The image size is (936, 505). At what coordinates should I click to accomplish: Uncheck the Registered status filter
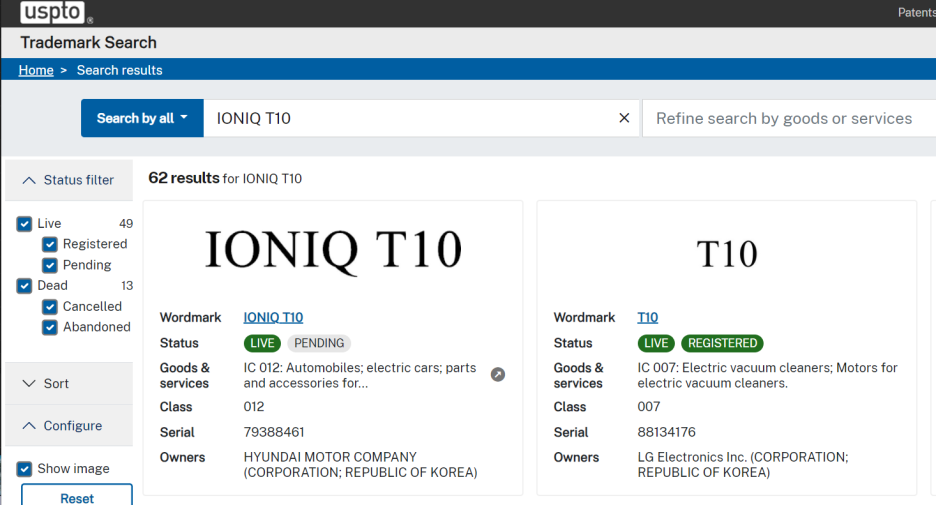50,244
